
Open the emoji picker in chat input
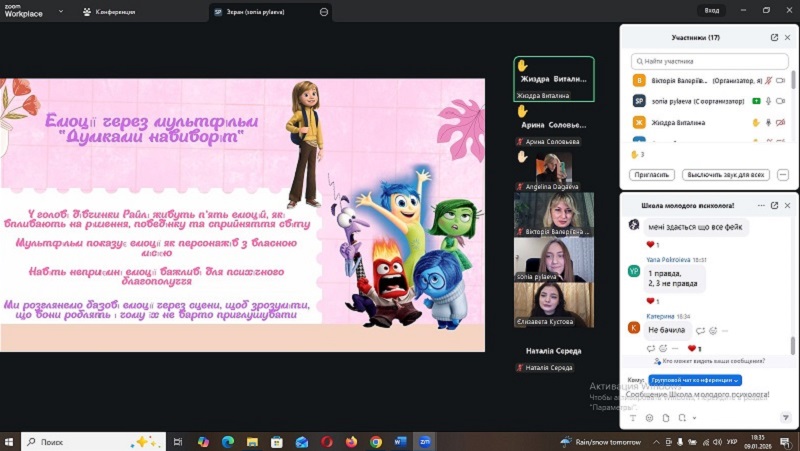pos(647,417)
